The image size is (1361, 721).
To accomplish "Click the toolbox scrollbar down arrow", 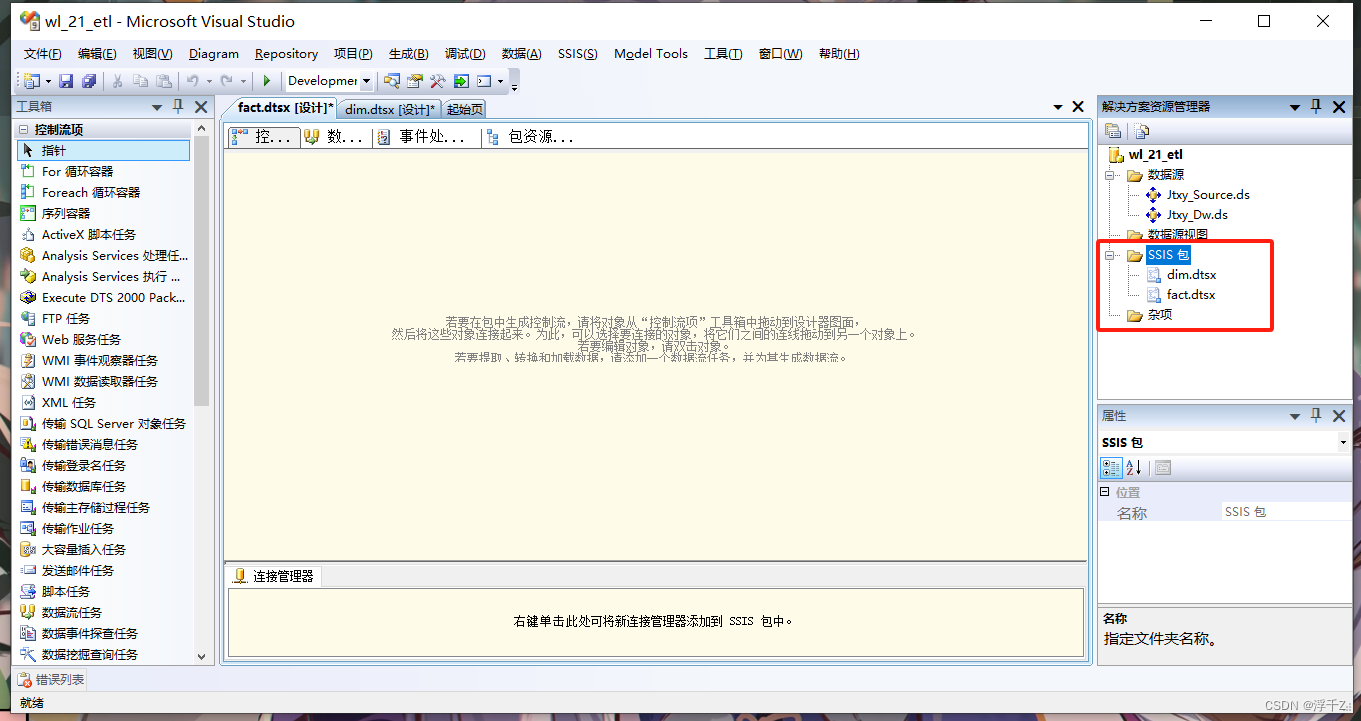I will 202,656.
